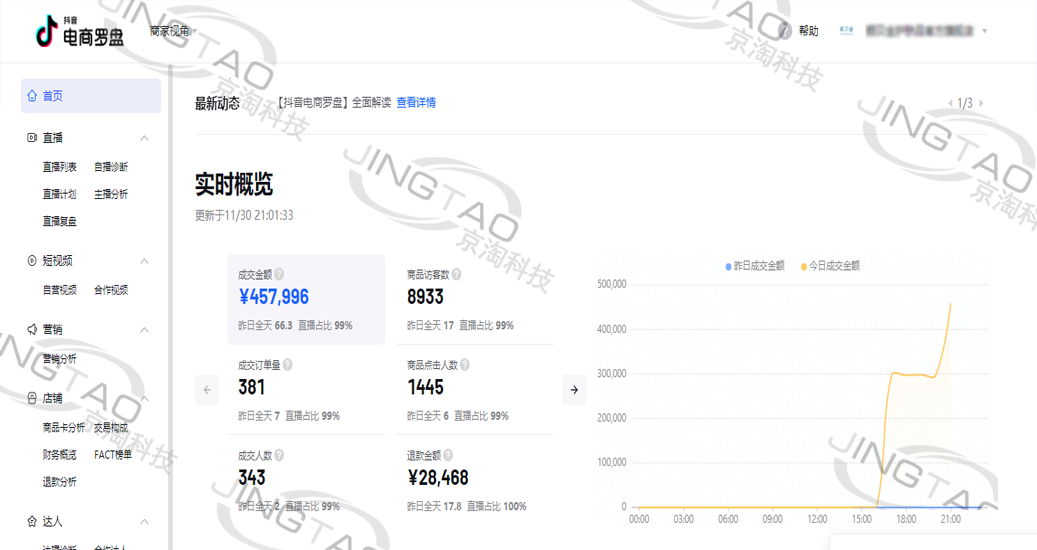Click right arrow to show next metrics
This screenshot has height=550, width=1037.
(x=574, y=390)
